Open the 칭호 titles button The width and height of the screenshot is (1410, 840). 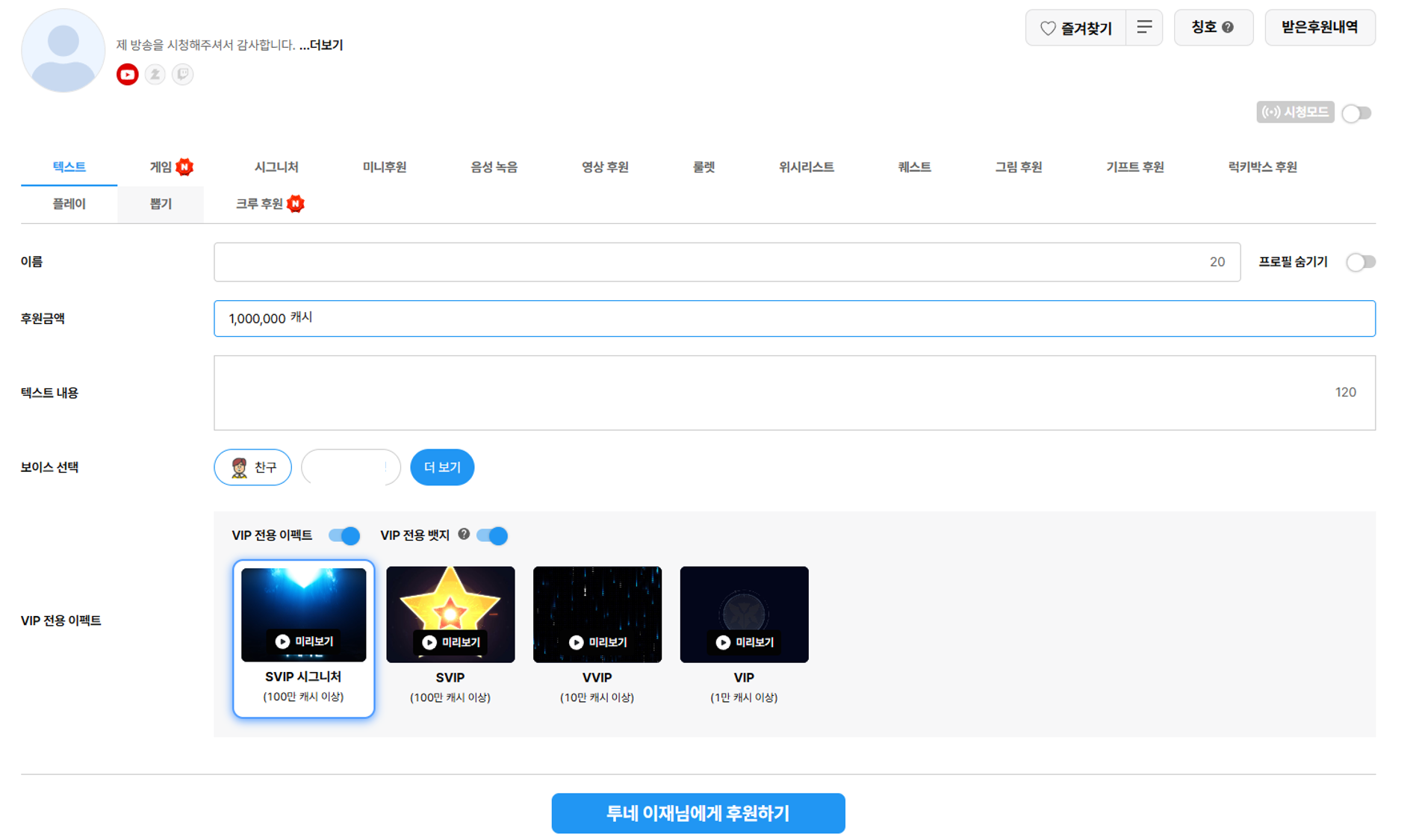click(x=1213, y=28)
